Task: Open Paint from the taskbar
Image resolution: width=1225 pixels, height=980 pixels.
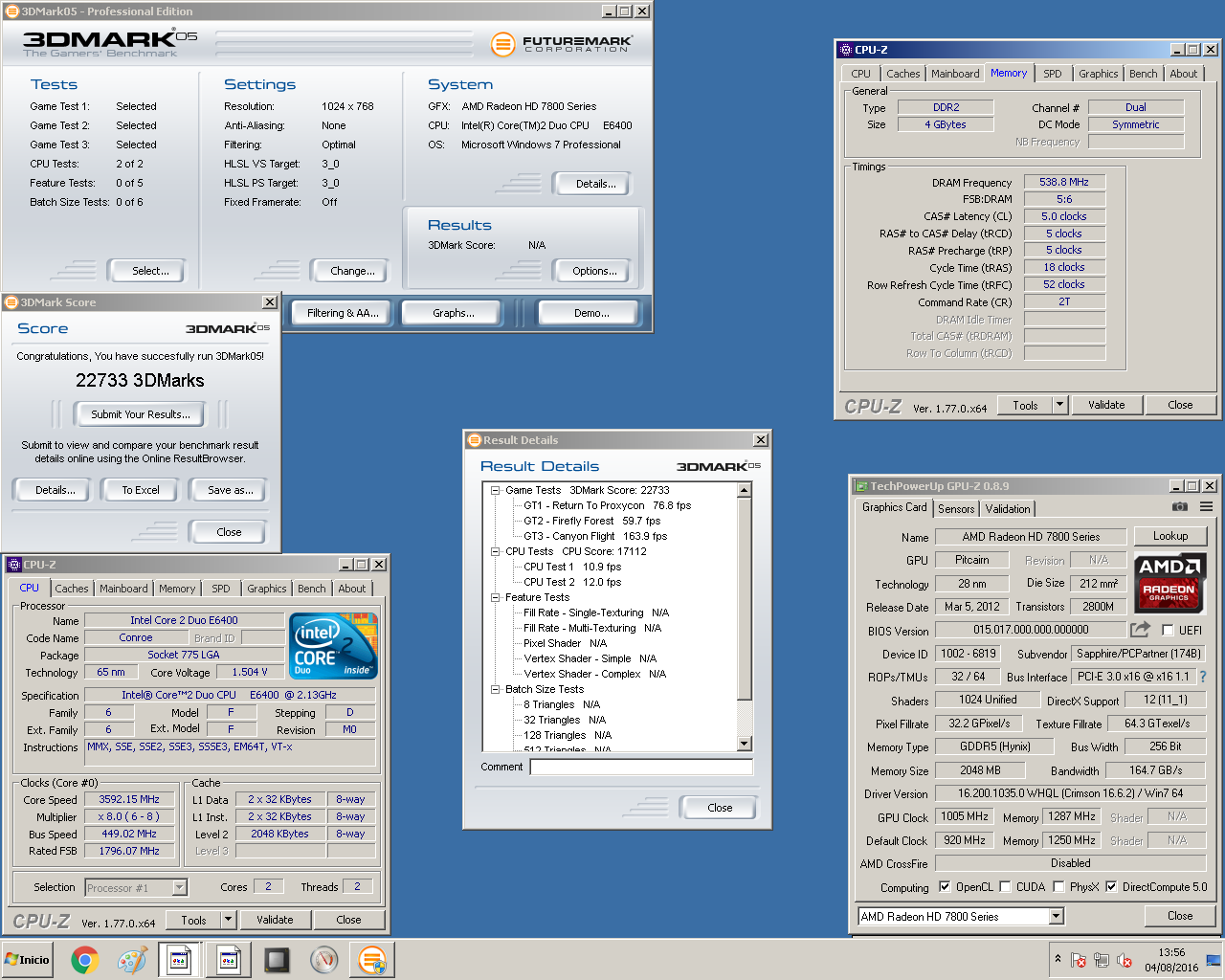Action: [x=131, y=959]
